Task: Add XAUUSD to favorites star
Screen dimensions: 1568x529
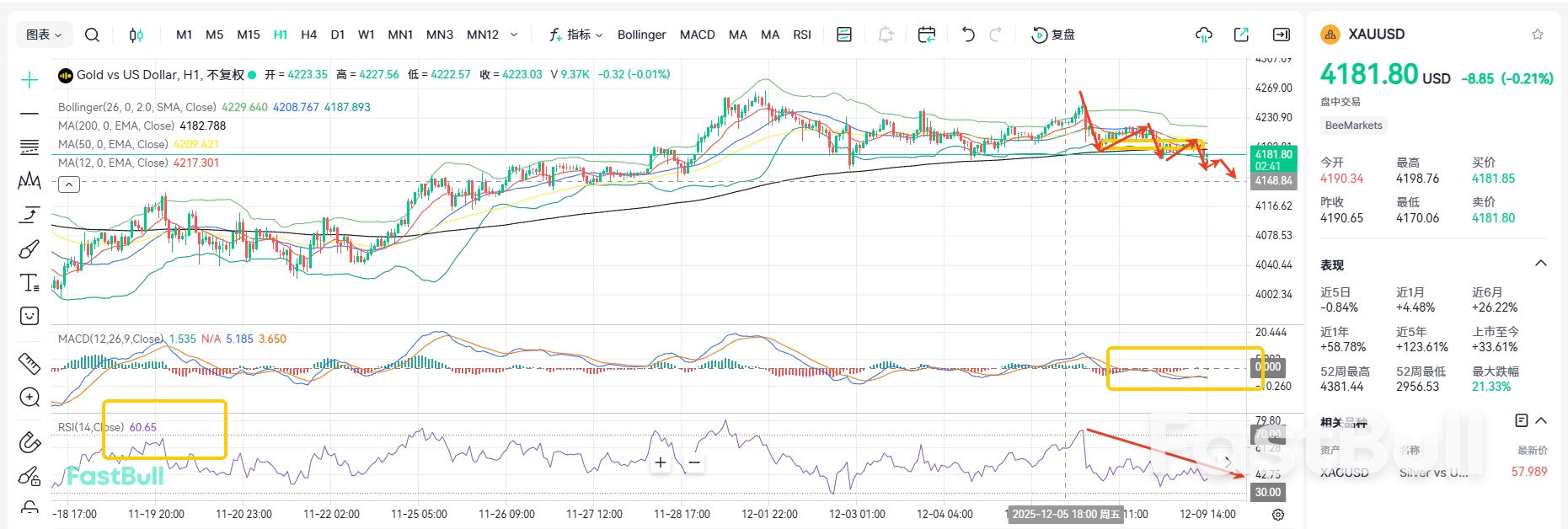Action: click(1538, 35)
